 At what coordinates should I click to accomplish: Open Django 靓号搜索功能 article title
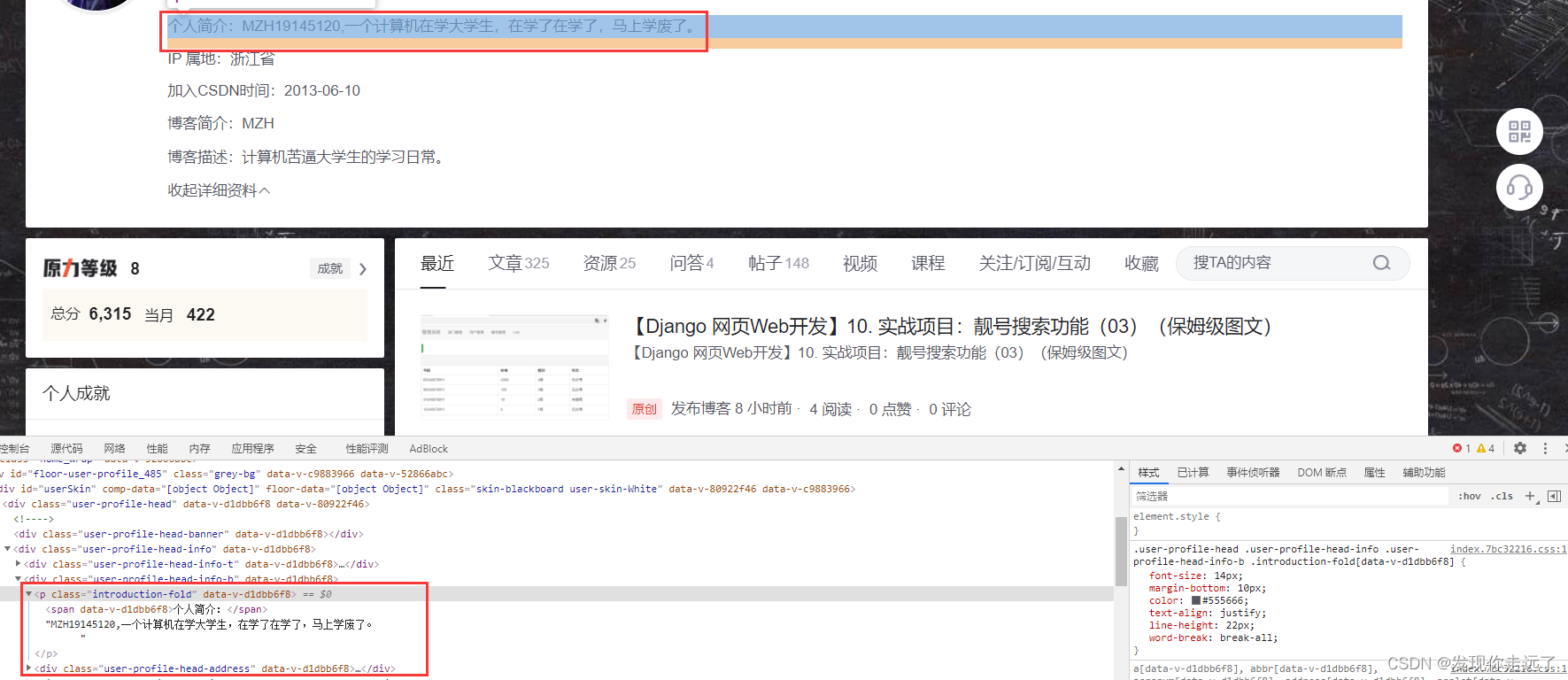pos(953,326)
